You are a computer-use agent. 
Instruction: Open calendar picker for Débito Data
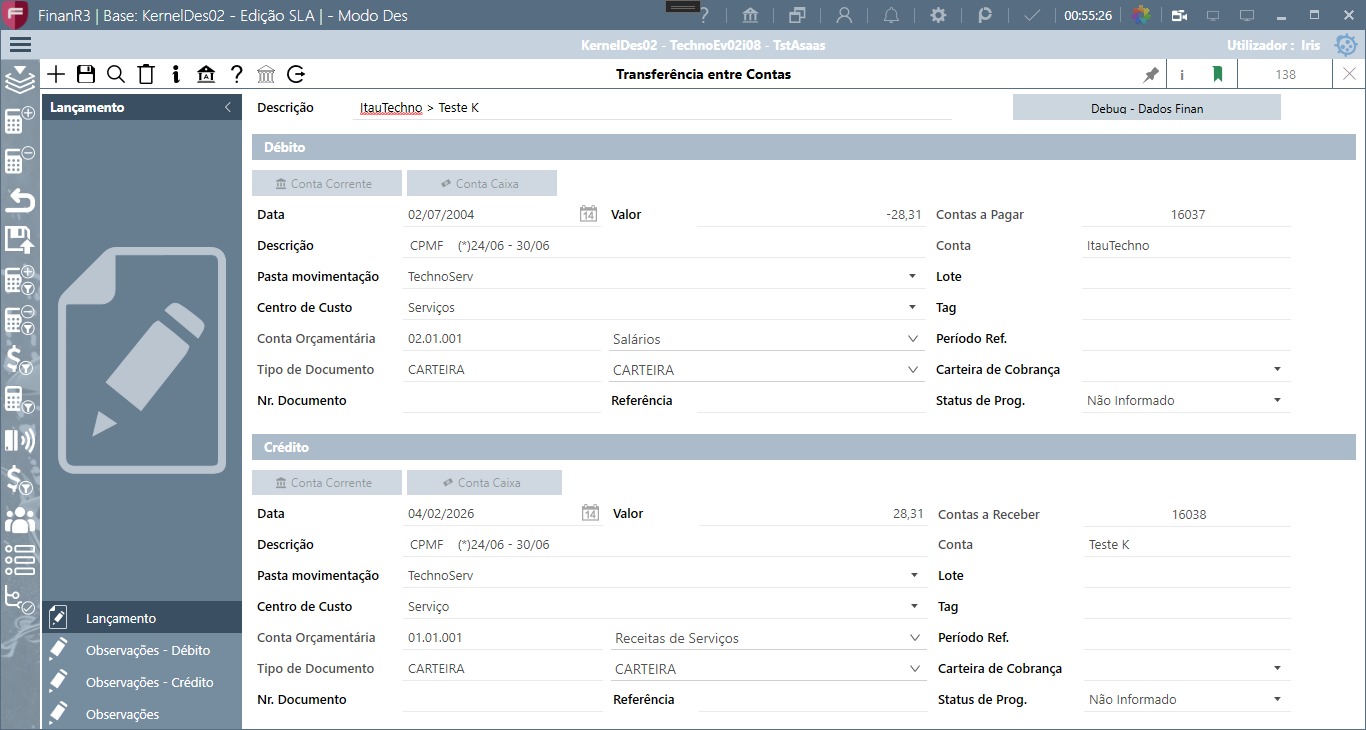(589, 214)
